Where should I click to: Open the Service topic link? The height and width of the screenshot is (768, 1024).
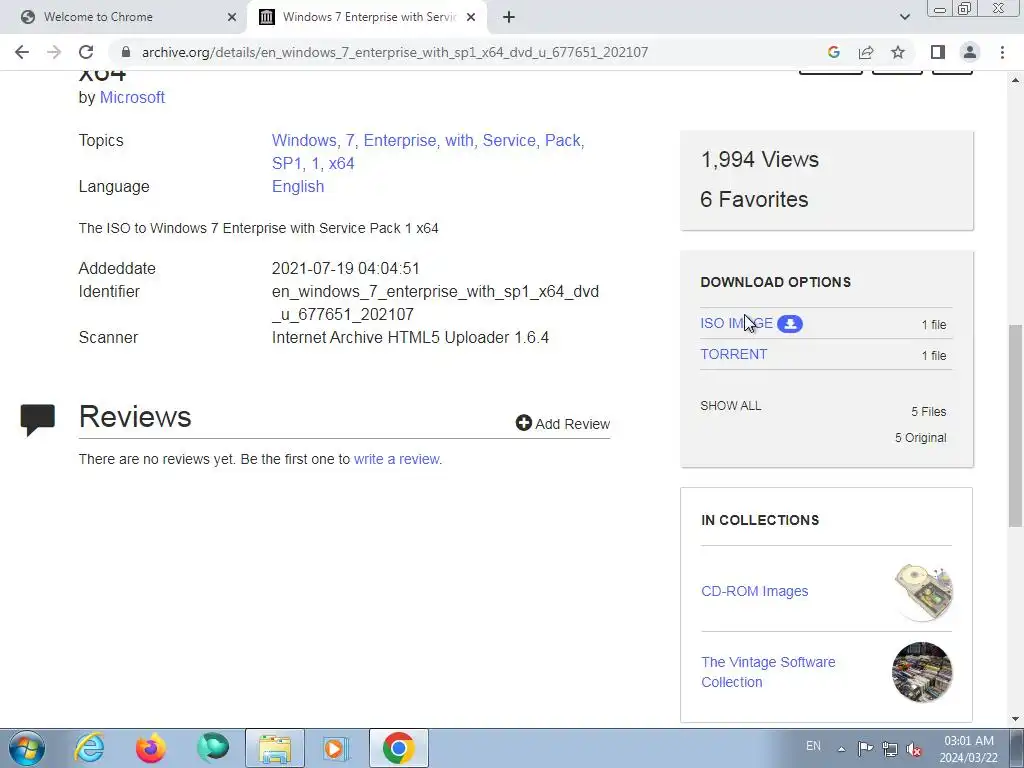coord(509,140)
